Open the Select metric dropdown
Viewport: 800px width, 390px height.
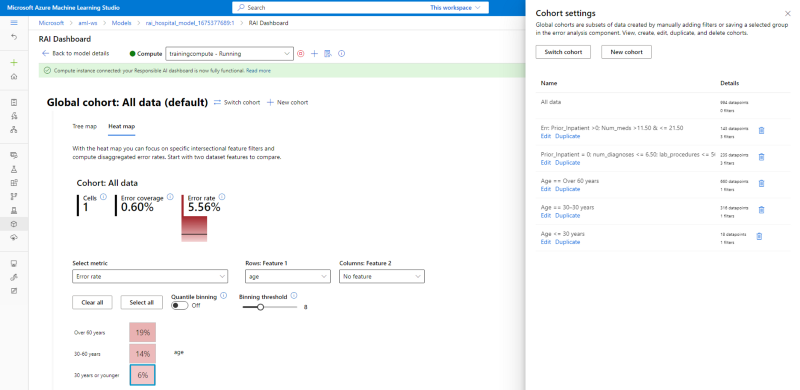pyautogui.click(x=150, y=276)
